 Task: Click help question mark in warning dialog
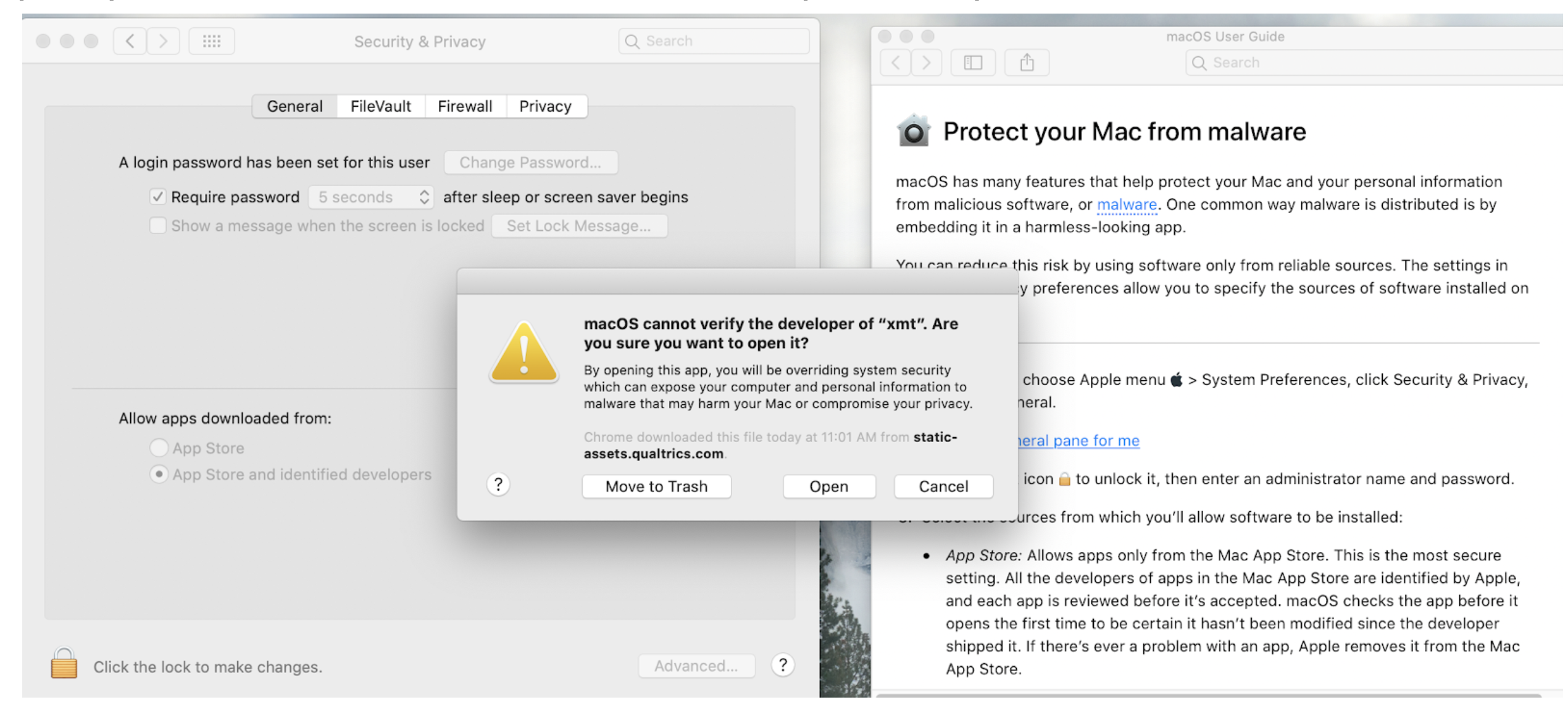coord(498,485)
